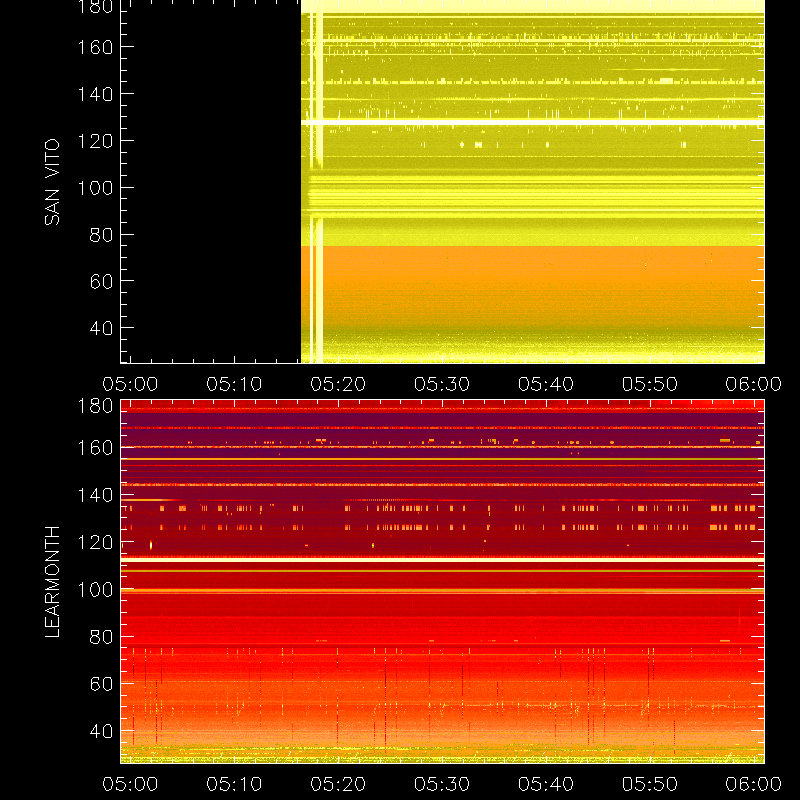The height and width of the screenshot is (800, 800).
Task: Click 05:30 time label under San Vito plot
Action: (x=442, y=384)
